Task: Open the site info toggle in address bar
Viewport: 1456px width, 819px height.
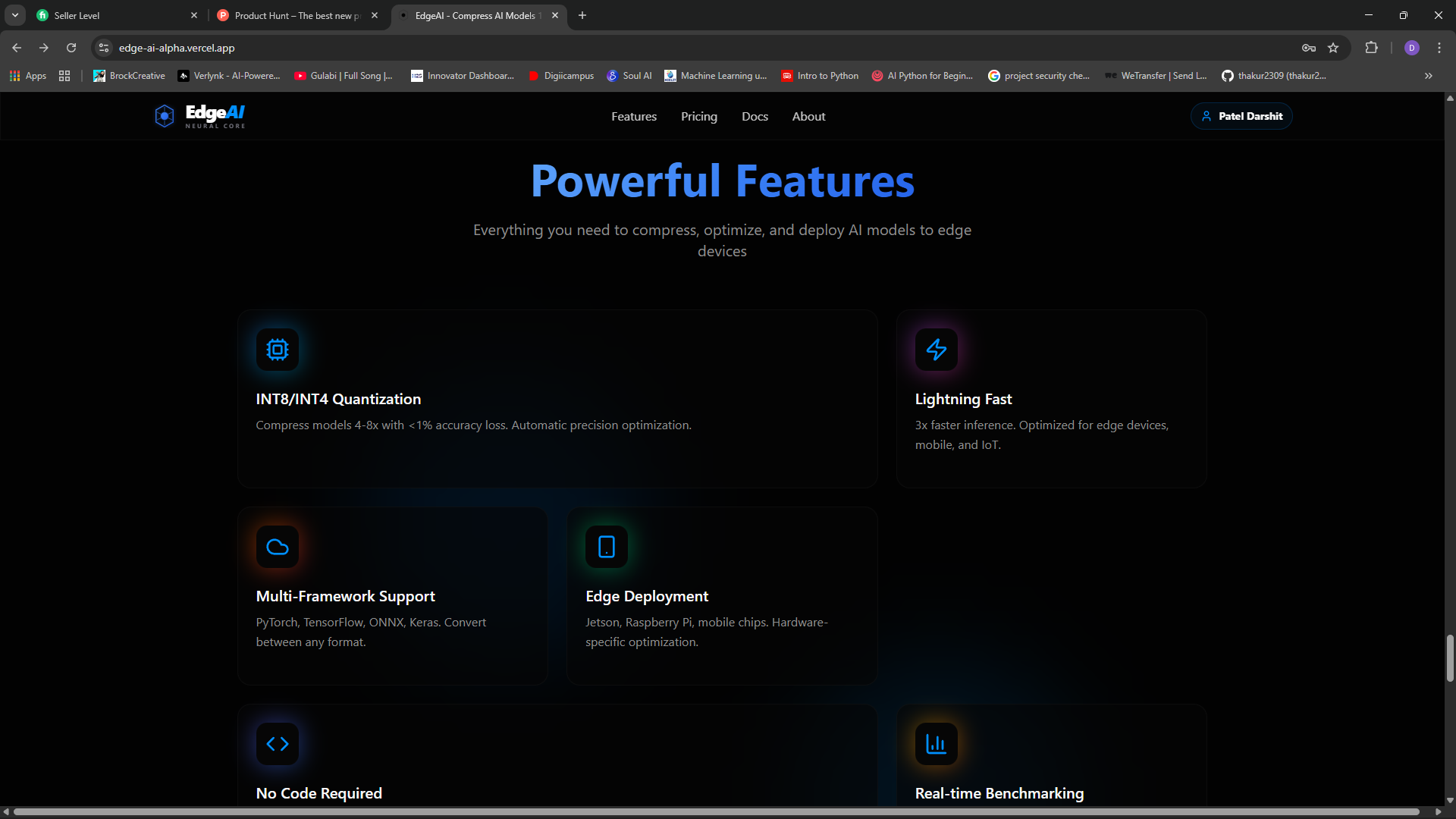Action: pos(103,47)
